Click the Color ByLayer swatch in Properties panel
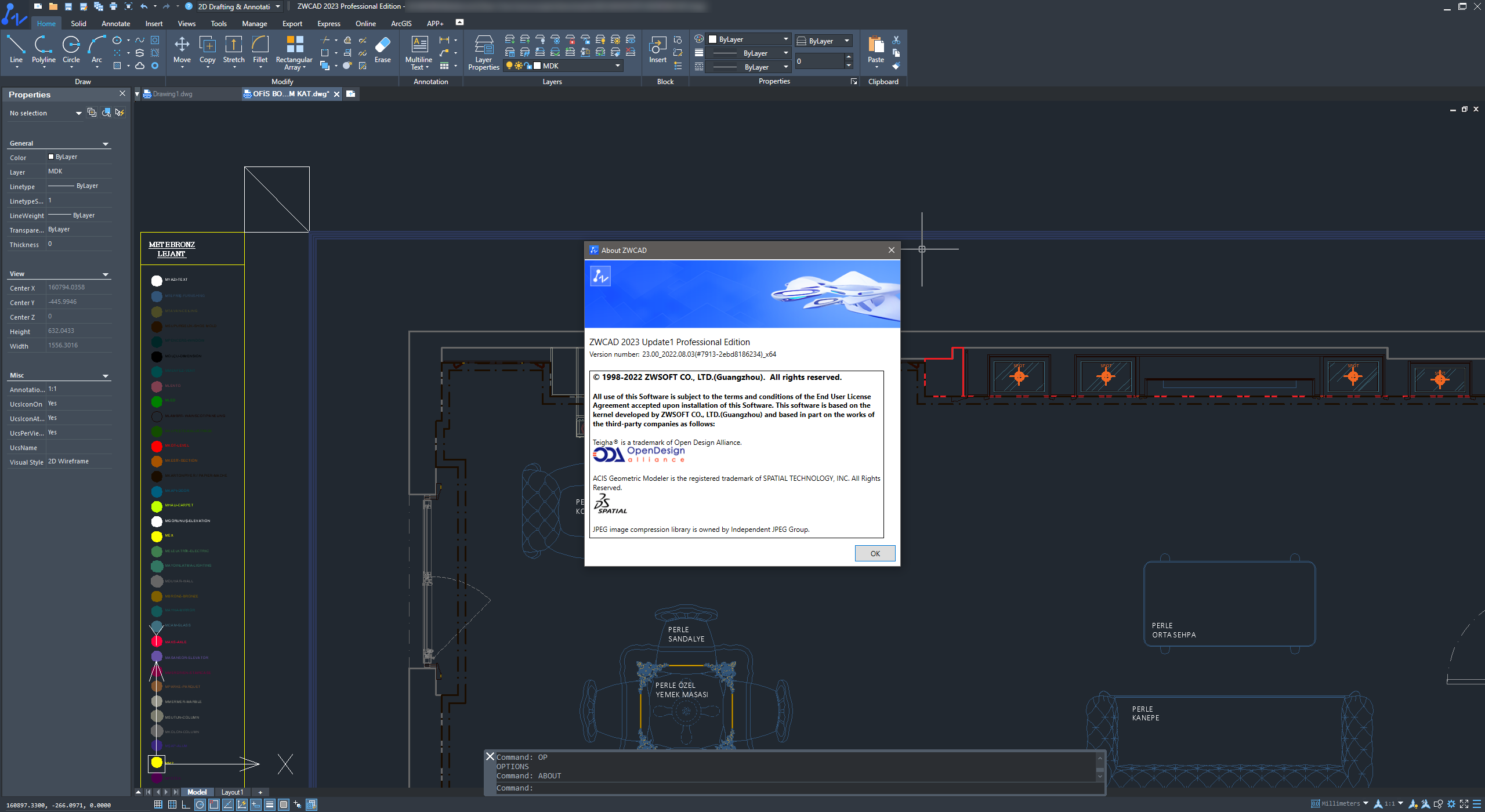1485x812 pixels. pyautogui.click(x=51, y=157)
